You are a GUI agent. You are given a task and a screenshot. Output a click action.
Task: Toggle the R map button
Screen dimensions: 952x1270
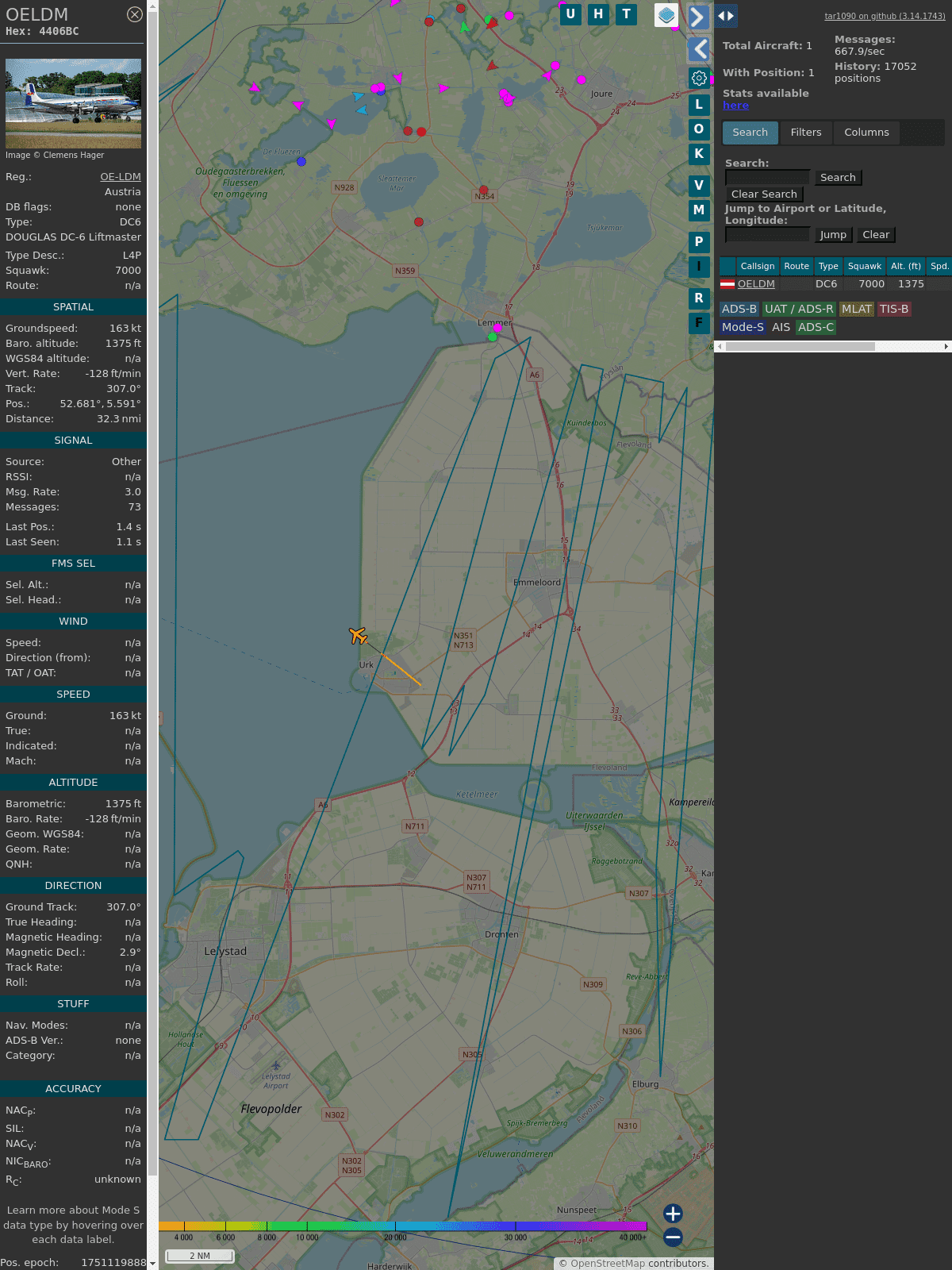coord(699,298)
